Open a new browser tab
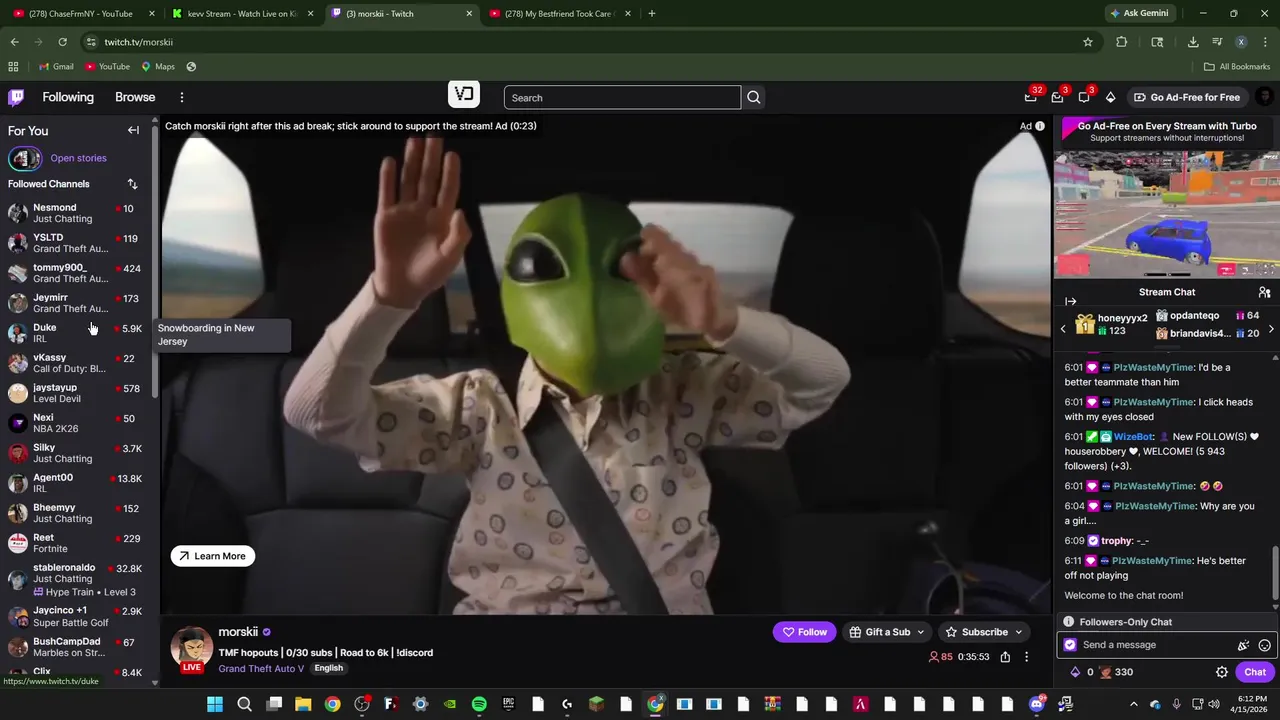The height and width of the screenshot is (720, 1280). [x=652, y=13]
